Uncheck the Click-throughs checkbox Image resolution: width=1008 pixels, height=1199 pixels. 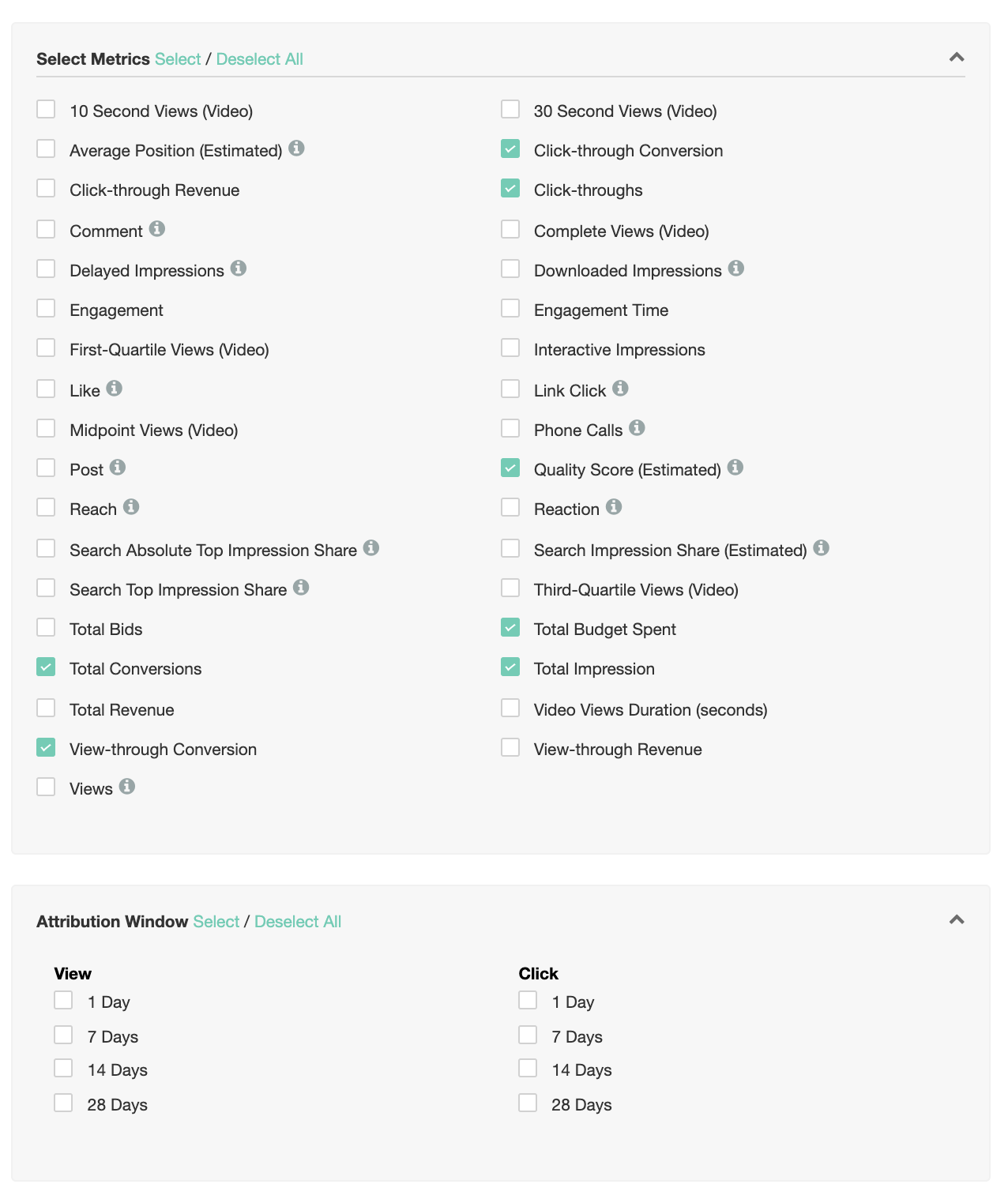tap(510, 189)
